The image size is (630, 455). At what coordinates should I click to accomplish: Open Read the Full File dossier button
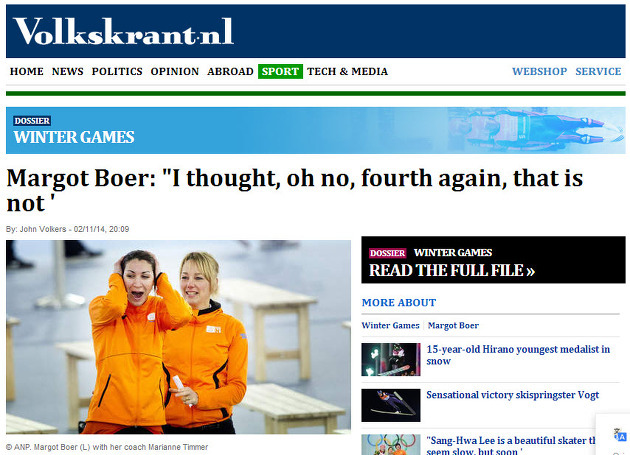[493, 260]
